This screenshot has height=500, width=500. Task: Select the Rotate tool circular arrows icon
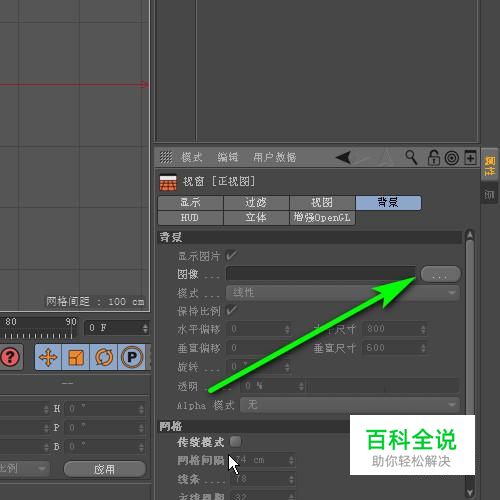tap(104, 357)
